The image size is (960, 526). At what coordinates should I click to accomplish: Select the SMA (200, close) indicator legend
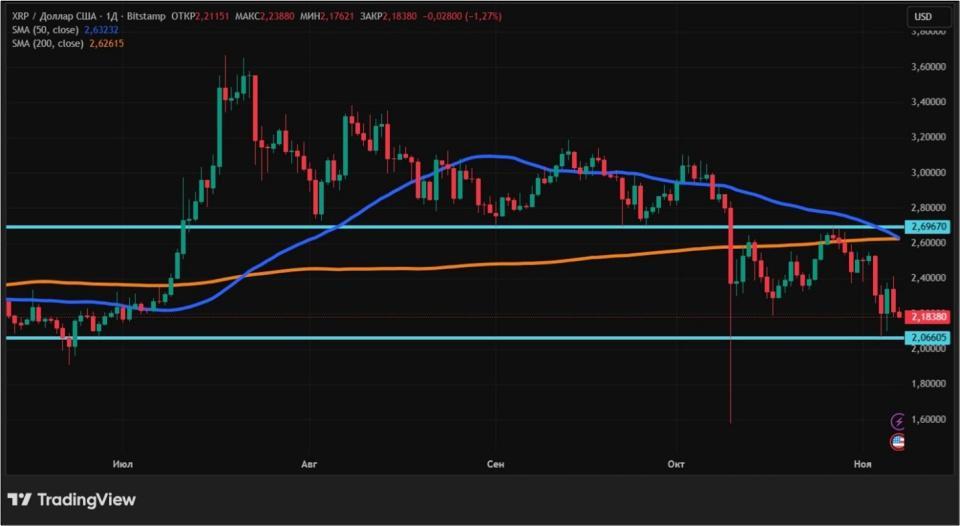(x=45, y=44)
